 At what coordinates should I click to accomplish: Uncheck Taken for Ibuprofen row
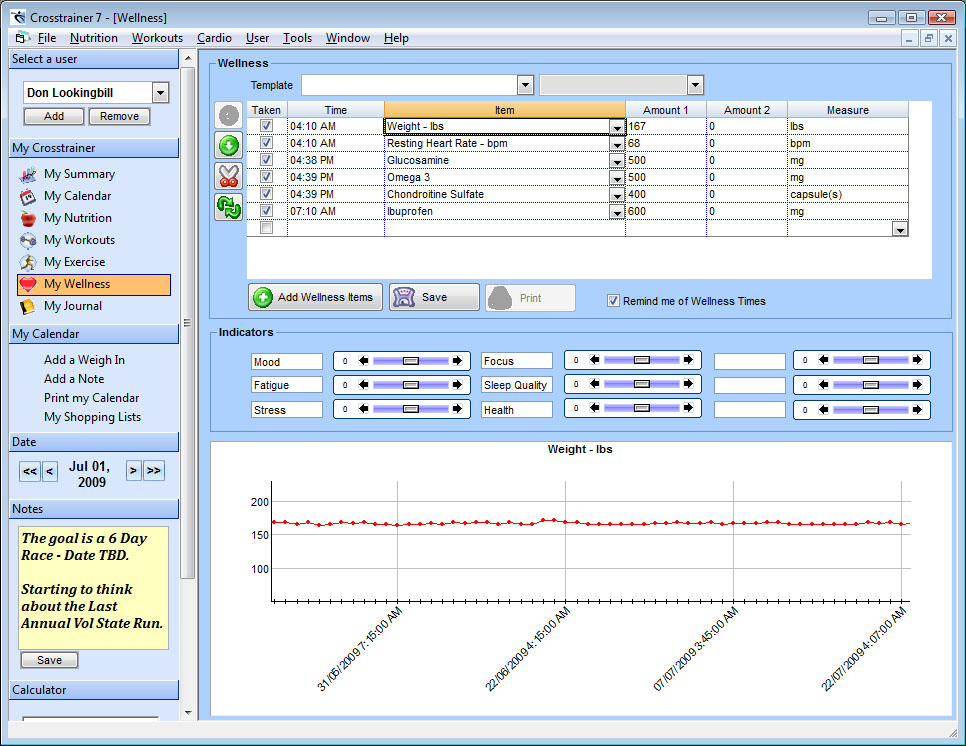point(267,211)
